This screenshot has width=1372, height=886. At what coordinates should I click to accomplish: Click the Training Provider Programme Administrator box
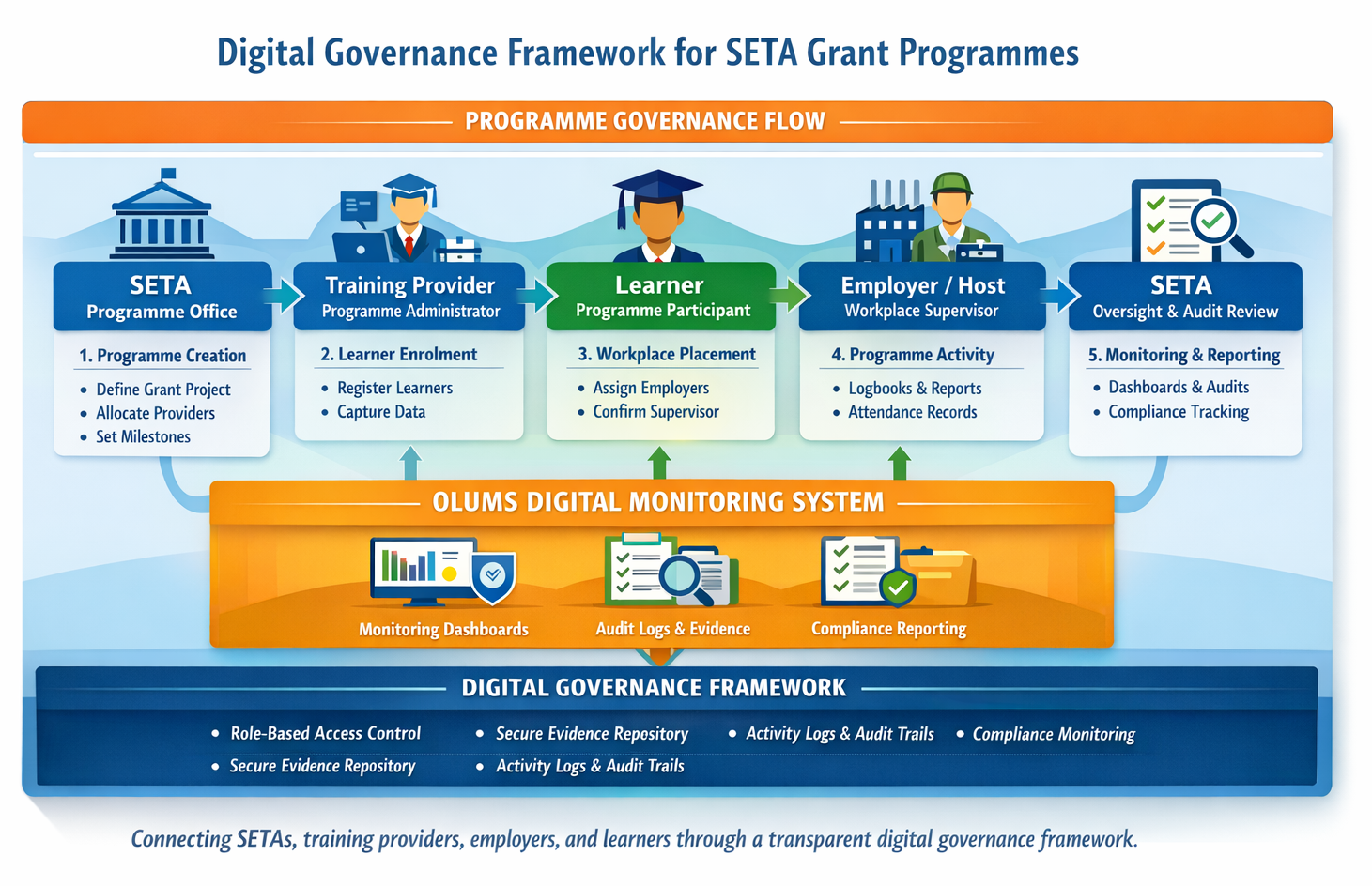409,297
